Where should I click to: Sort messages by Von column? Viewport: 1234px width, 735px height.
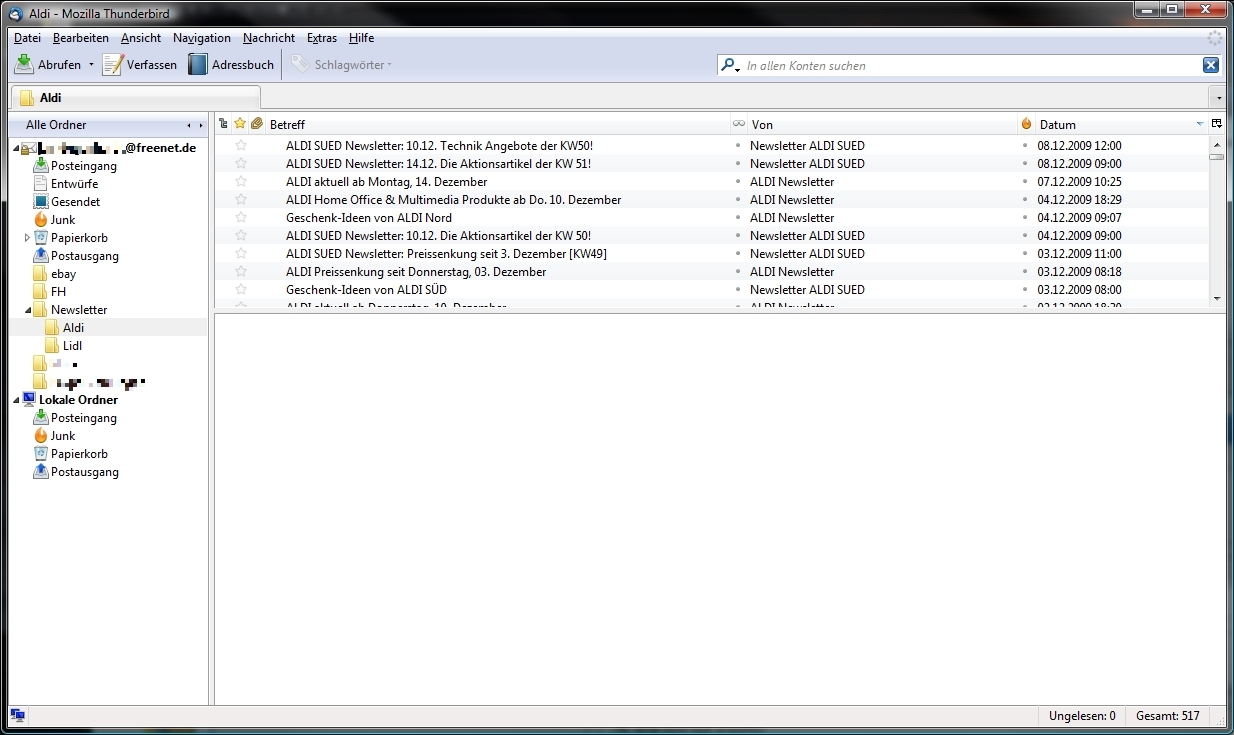coord(882,124)
